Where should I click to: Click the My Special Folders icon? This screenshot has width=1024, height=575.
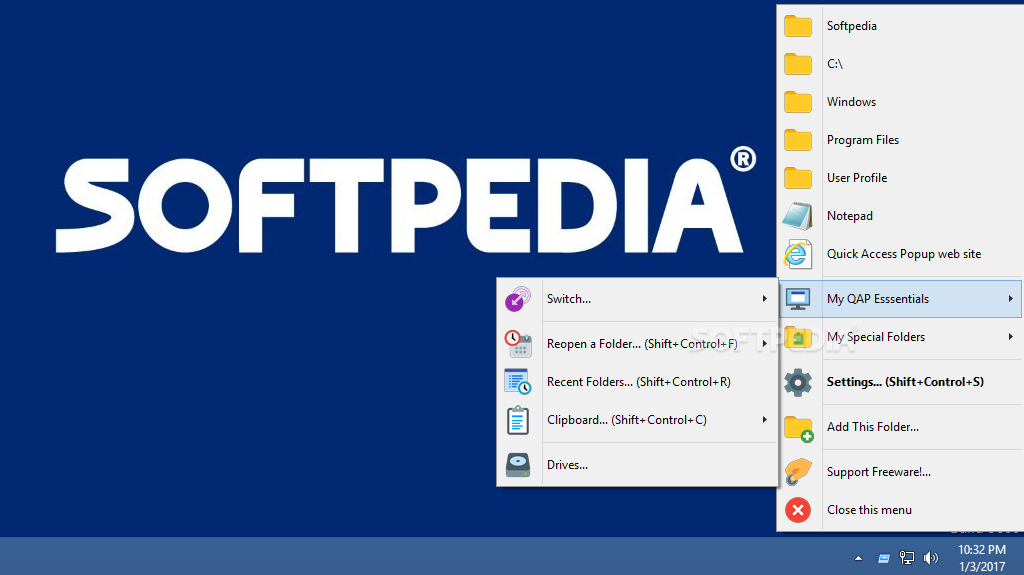tap(797, 337)
